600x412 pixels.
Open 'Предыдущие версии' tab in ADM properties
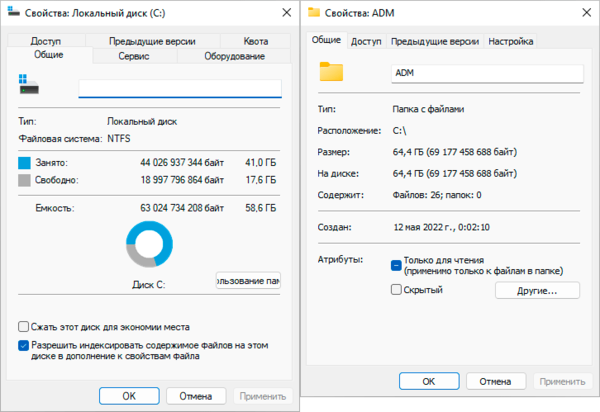pos(435,41)
